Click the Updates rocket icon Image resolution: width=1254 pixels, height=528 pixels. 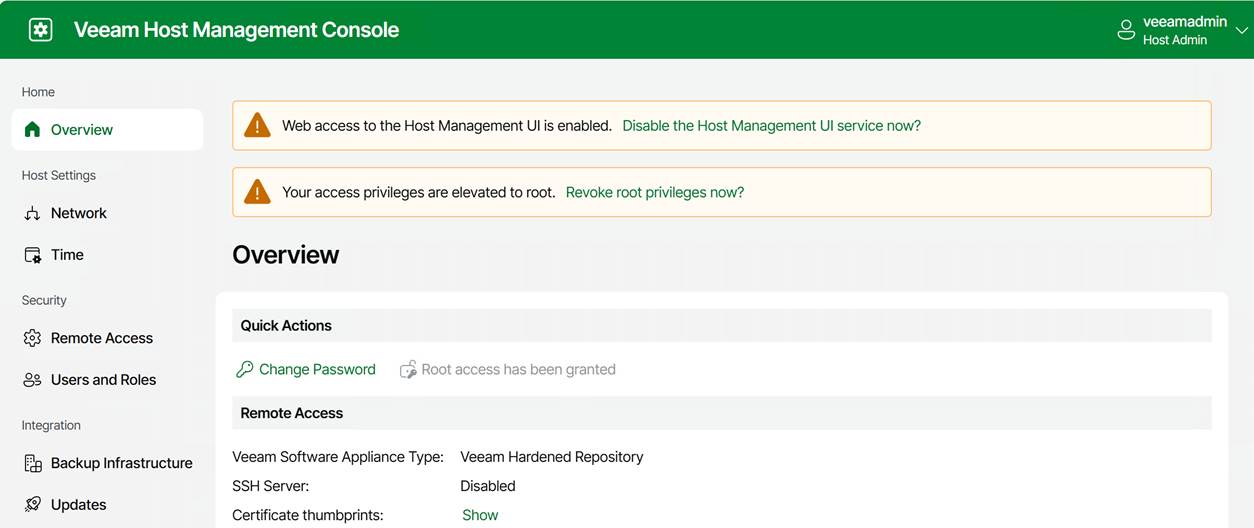point(32,505)
